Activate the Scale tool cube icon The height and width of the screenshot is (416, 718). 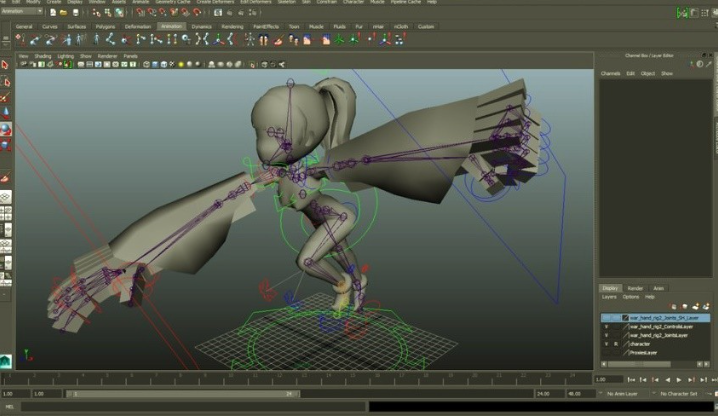pyautogui.click(x=5, y=145)
